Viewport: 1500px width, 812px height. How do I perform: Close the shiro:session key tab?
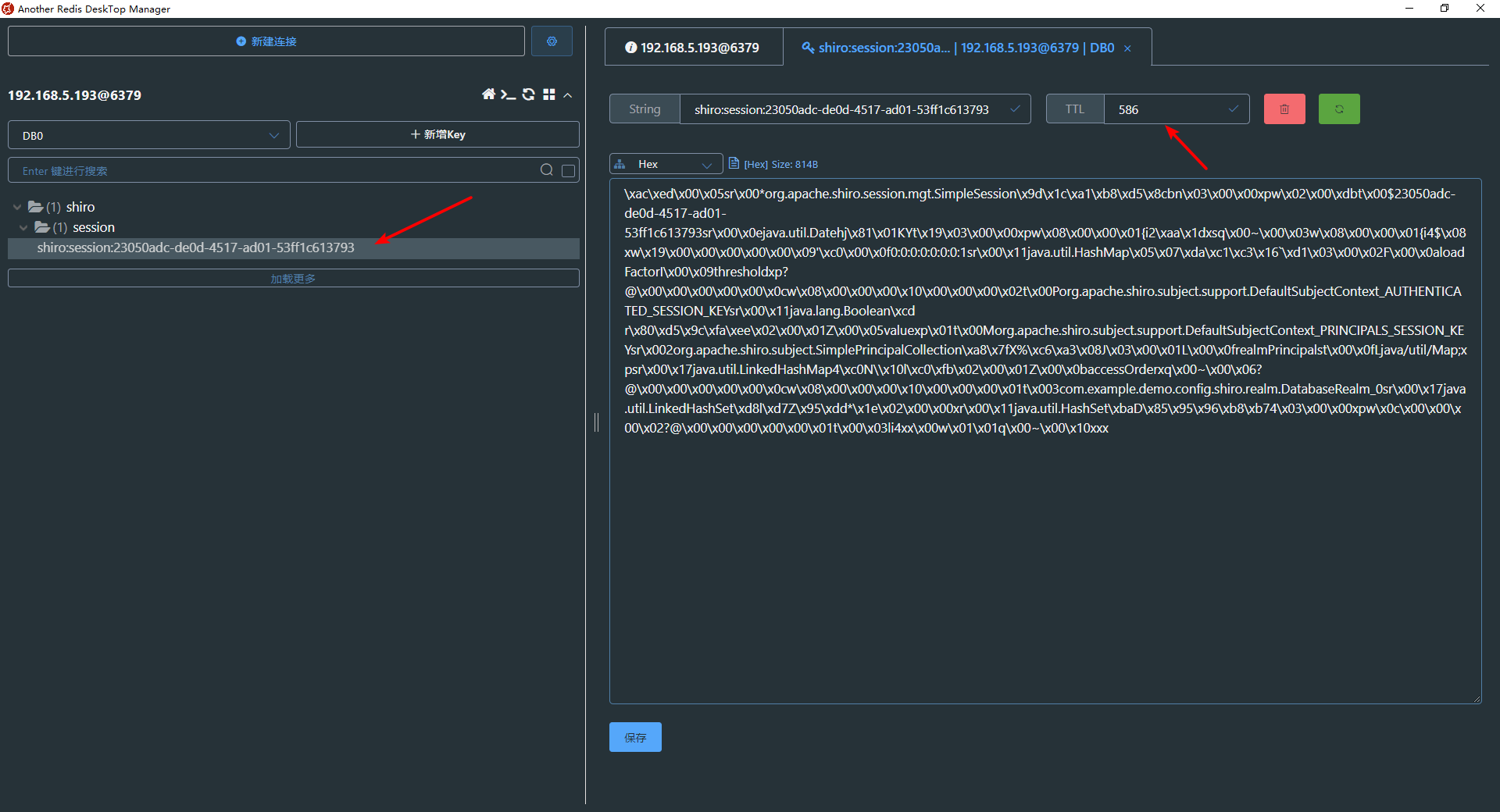click(1127, 48)
